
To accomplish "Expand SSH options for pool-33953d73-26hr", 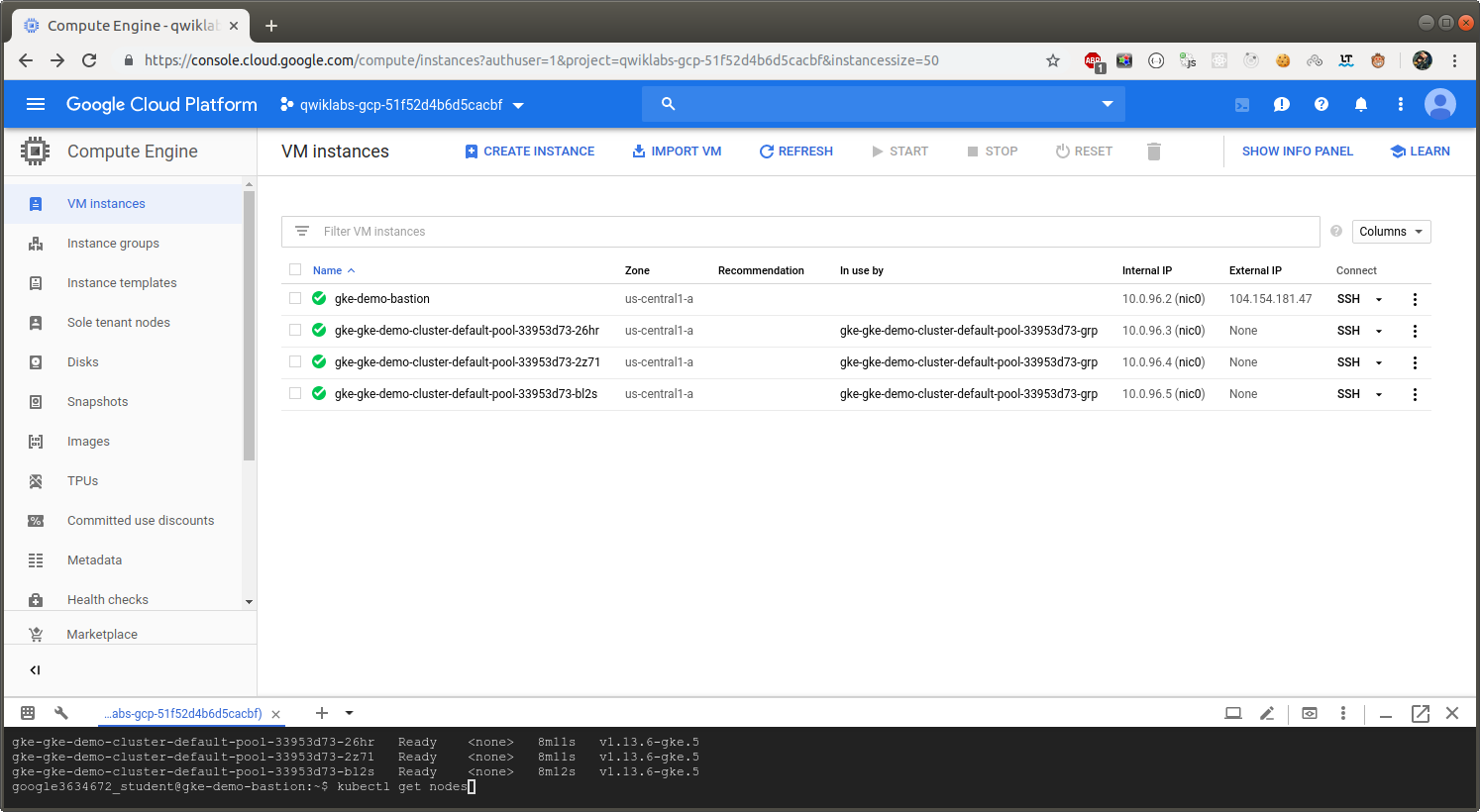I will [1379, 331].
